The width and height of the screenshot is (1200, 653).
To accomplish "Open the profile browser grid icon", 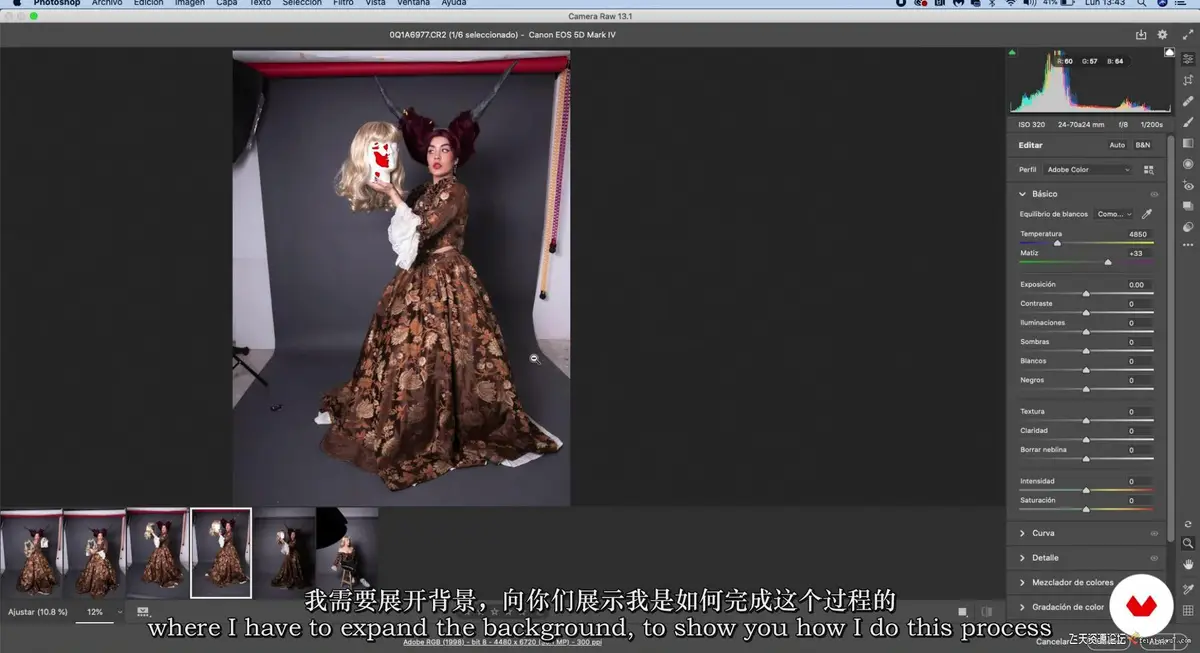I will click(x=1148, y=170).
